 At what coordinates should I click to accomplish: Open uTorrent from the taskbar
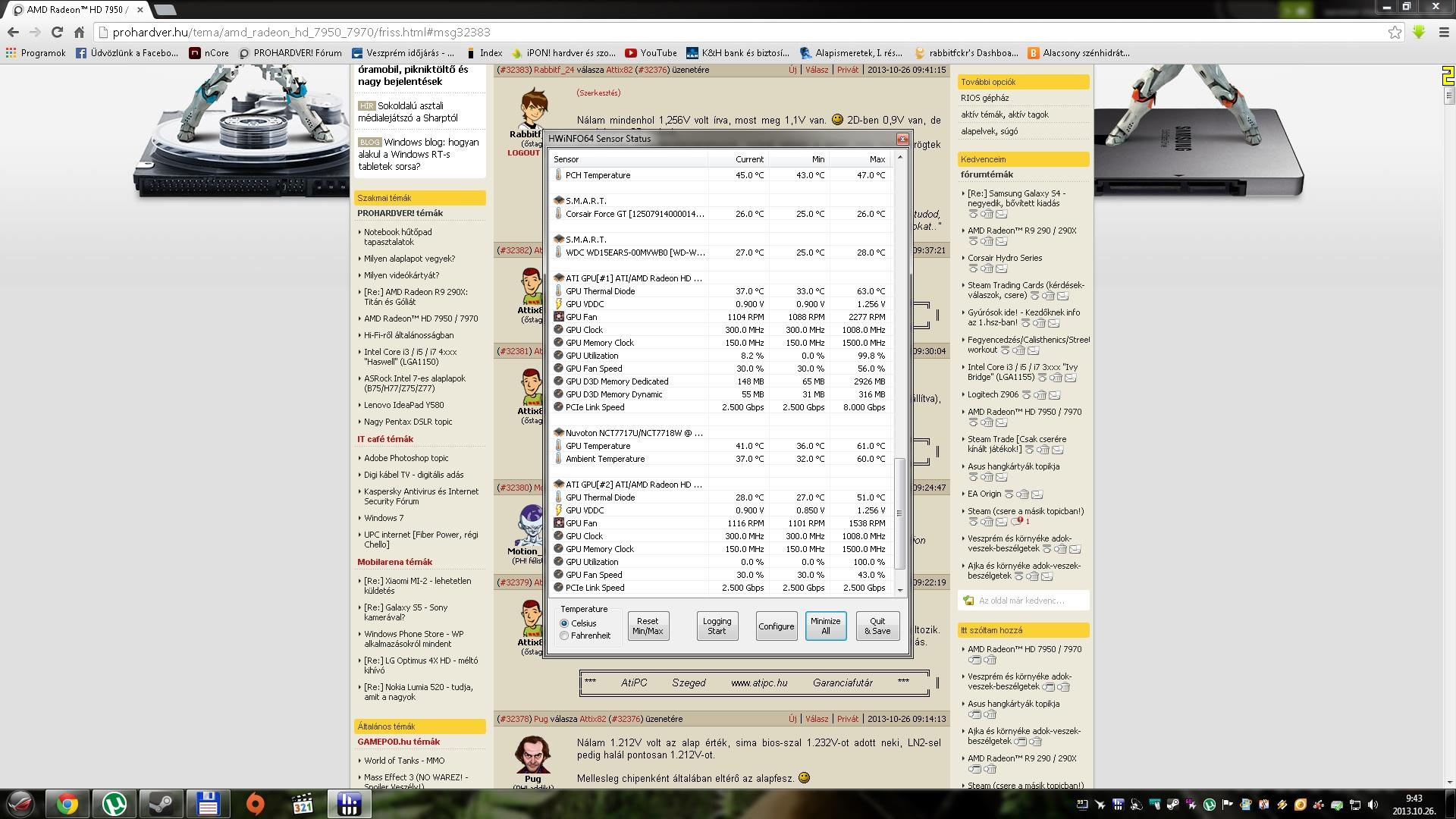[x=115, y=804]
